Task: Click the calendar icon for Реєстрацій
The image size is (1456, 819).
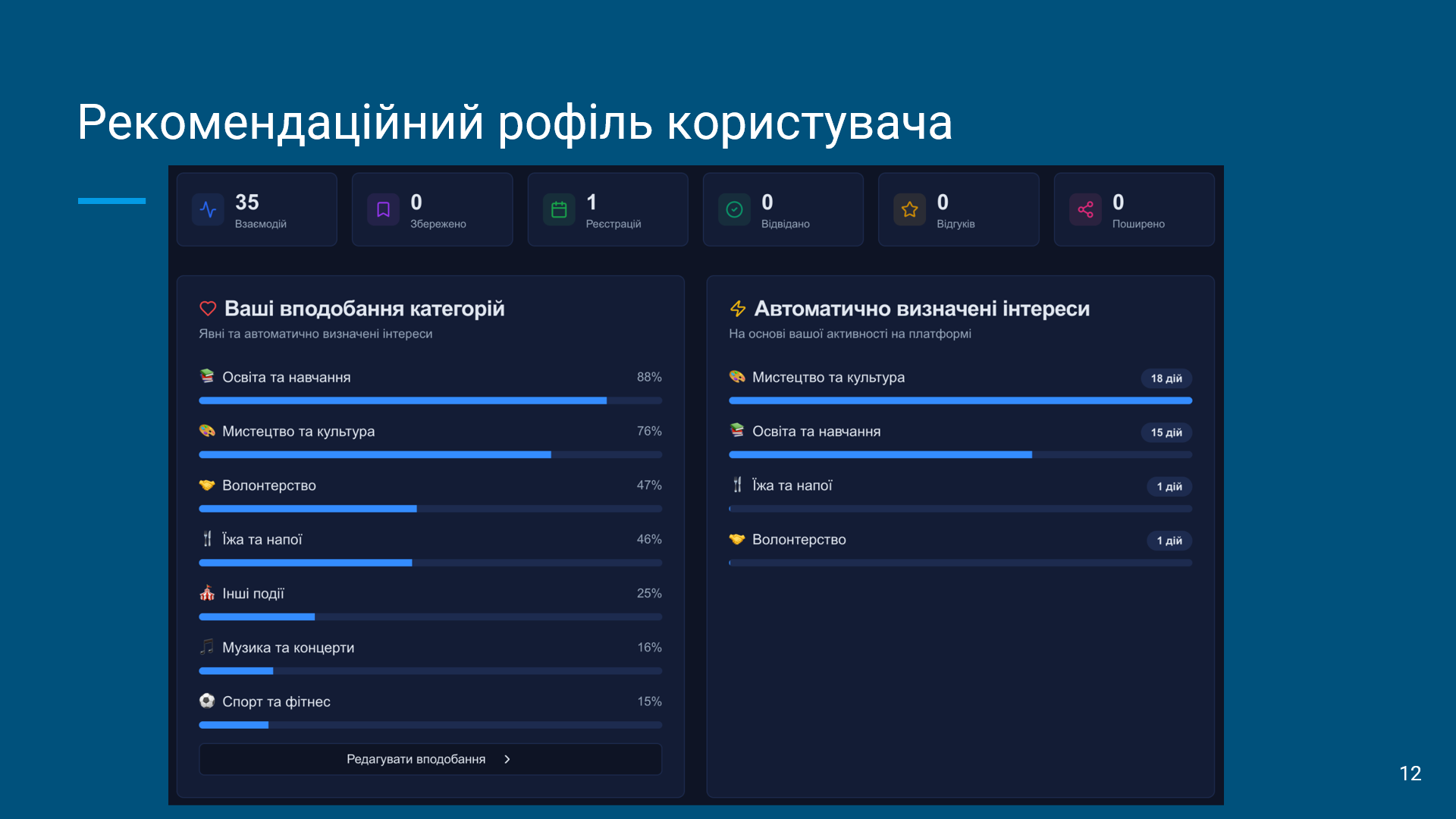Action: click(559, 210)
